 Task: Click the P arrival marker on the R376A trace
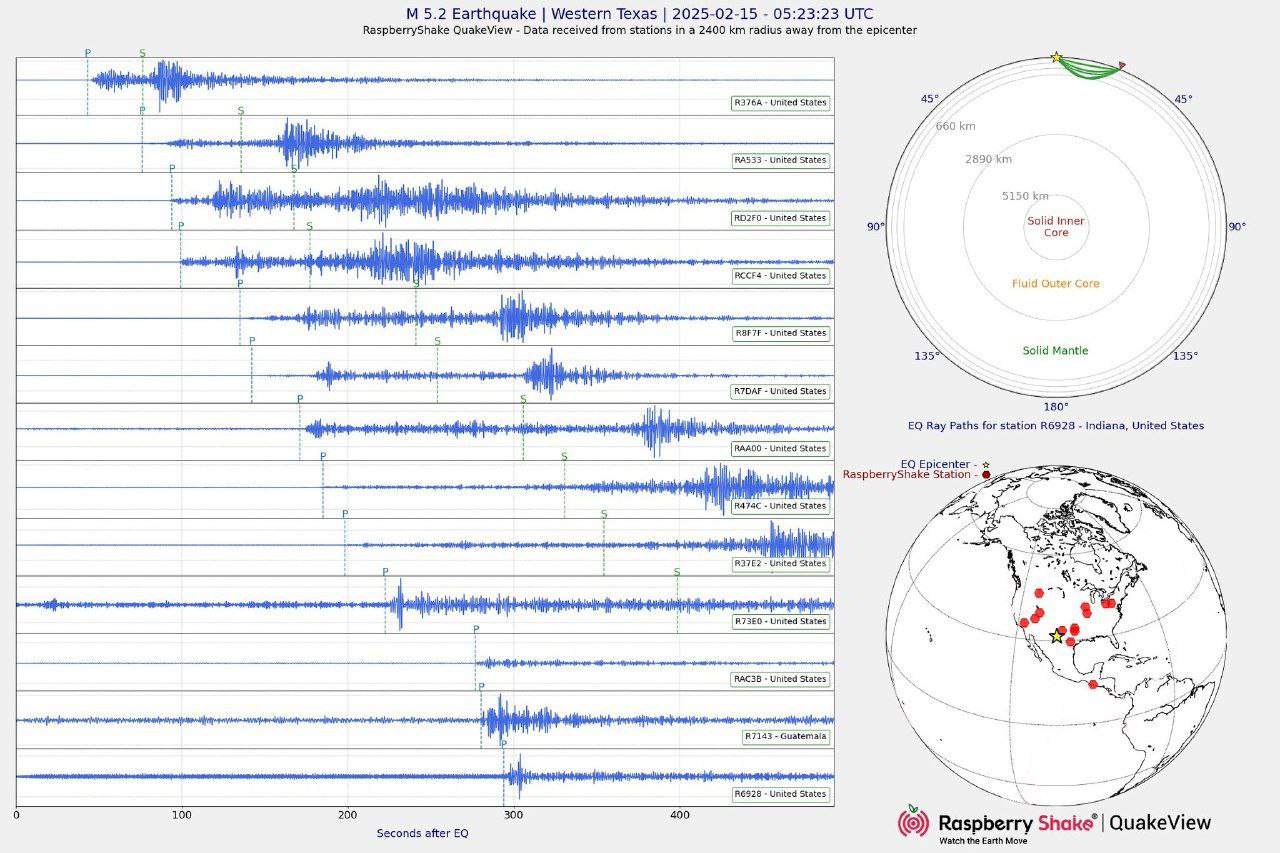[x=87, y=53]
